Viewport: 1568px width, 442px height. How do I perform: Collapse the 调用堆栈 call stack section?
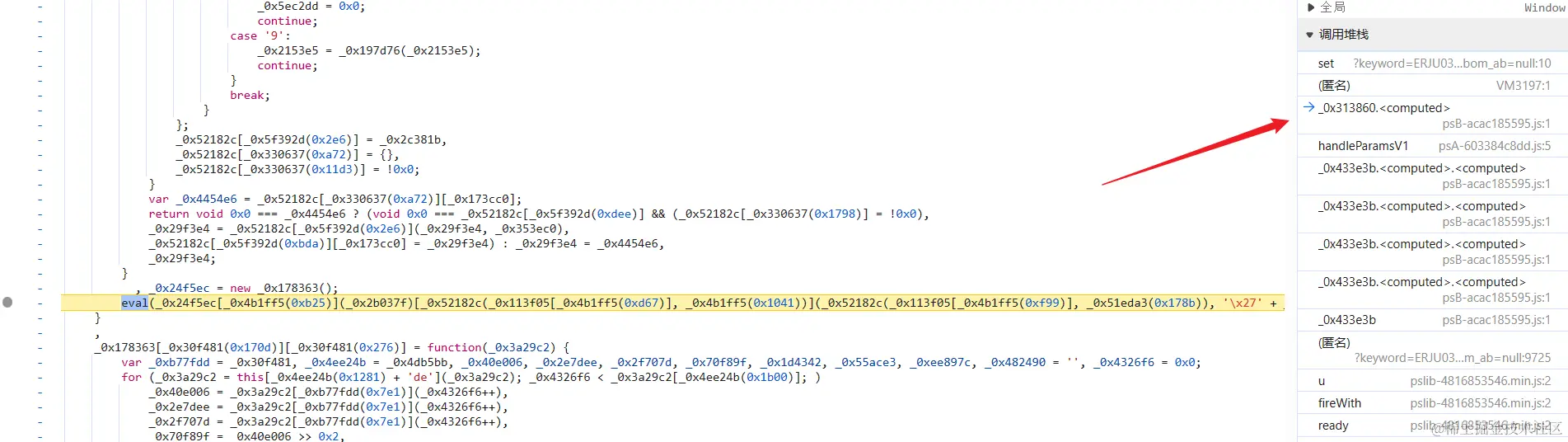click(x=1309, y=35)
